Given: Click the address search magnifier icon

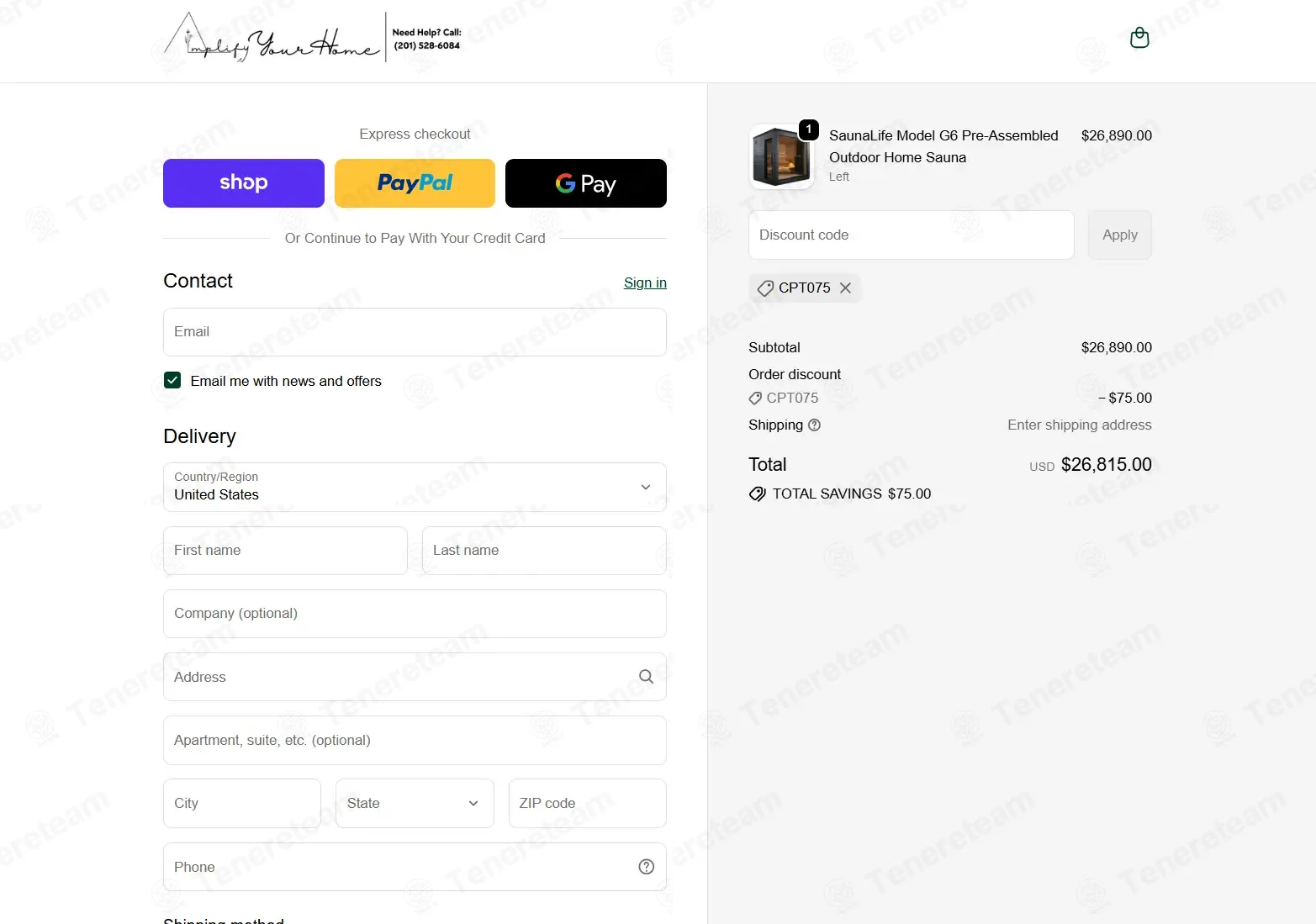Looking at the screenshot, I should (646, 677).
